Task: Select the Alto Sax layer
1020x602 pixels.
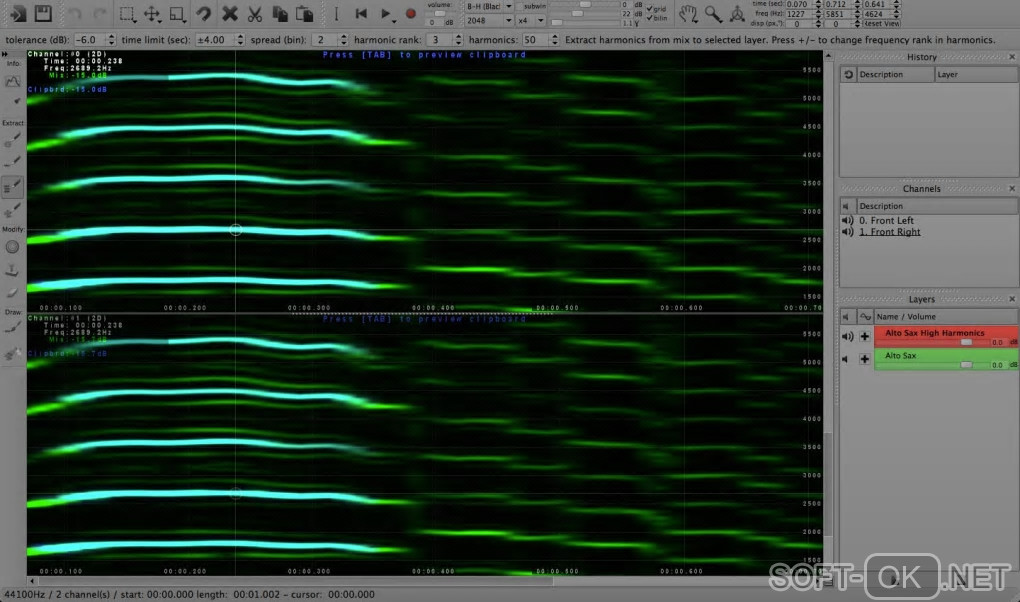Action: [900, 355]
